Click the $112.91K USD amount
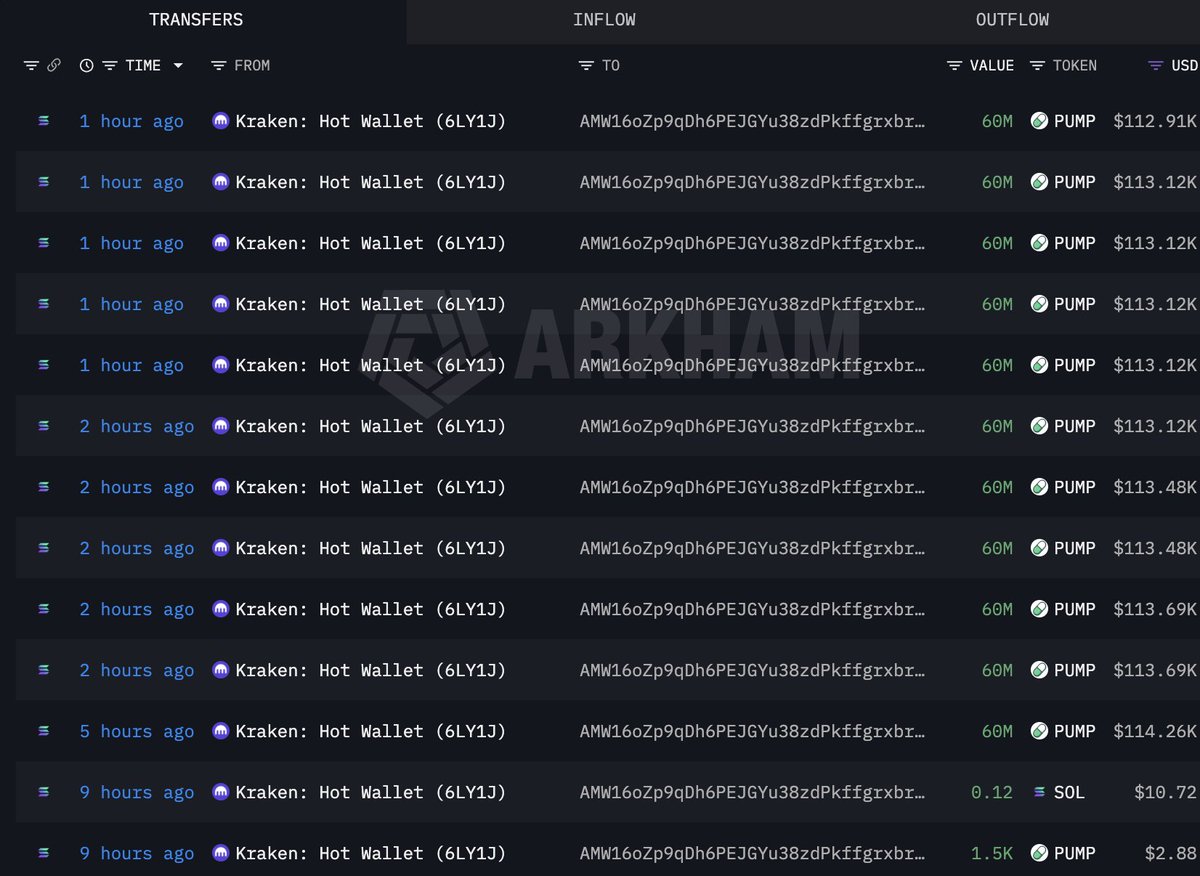 click(x=1155, y=121)
